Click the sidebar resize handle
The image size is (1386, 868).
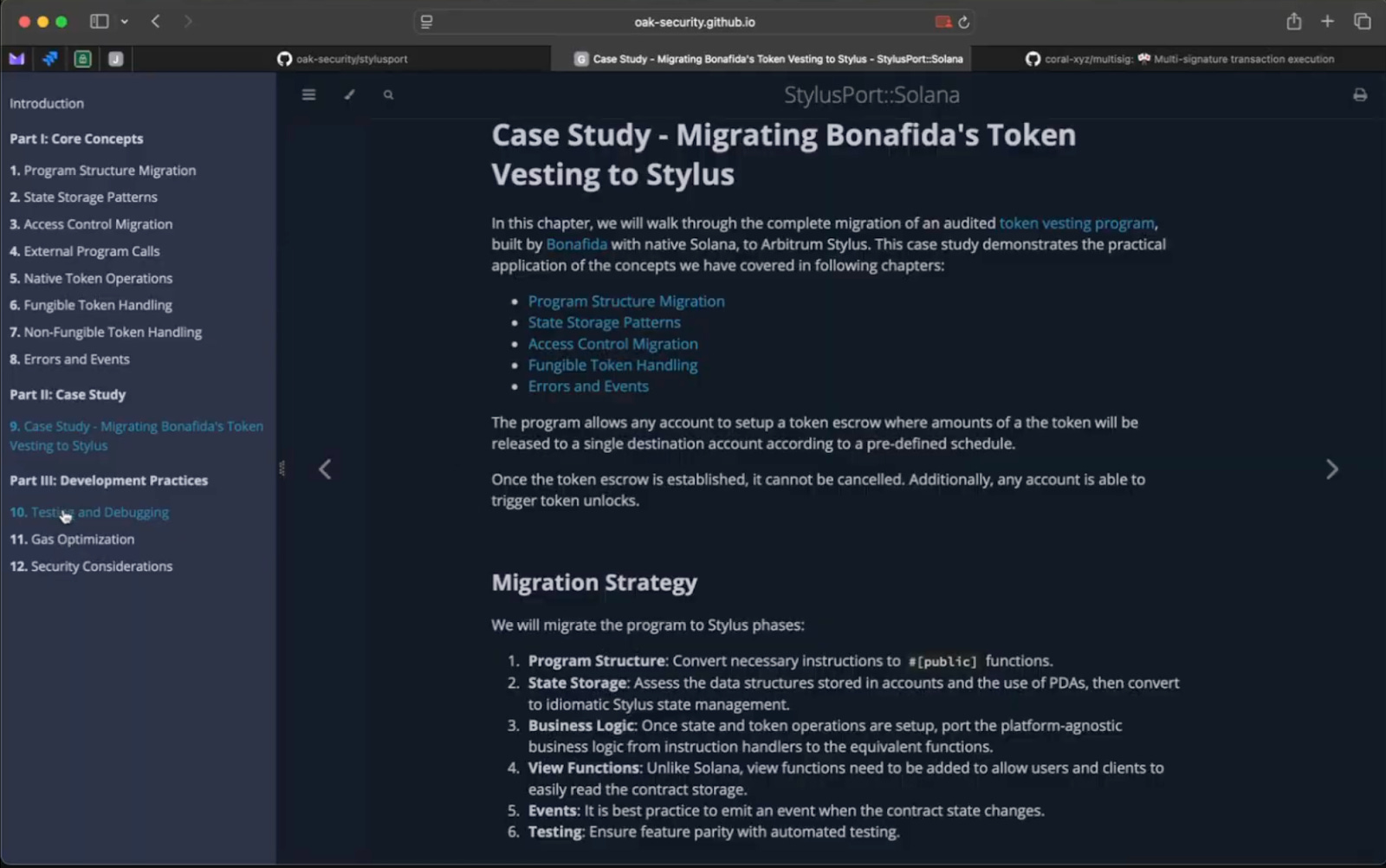click(282, 469)
